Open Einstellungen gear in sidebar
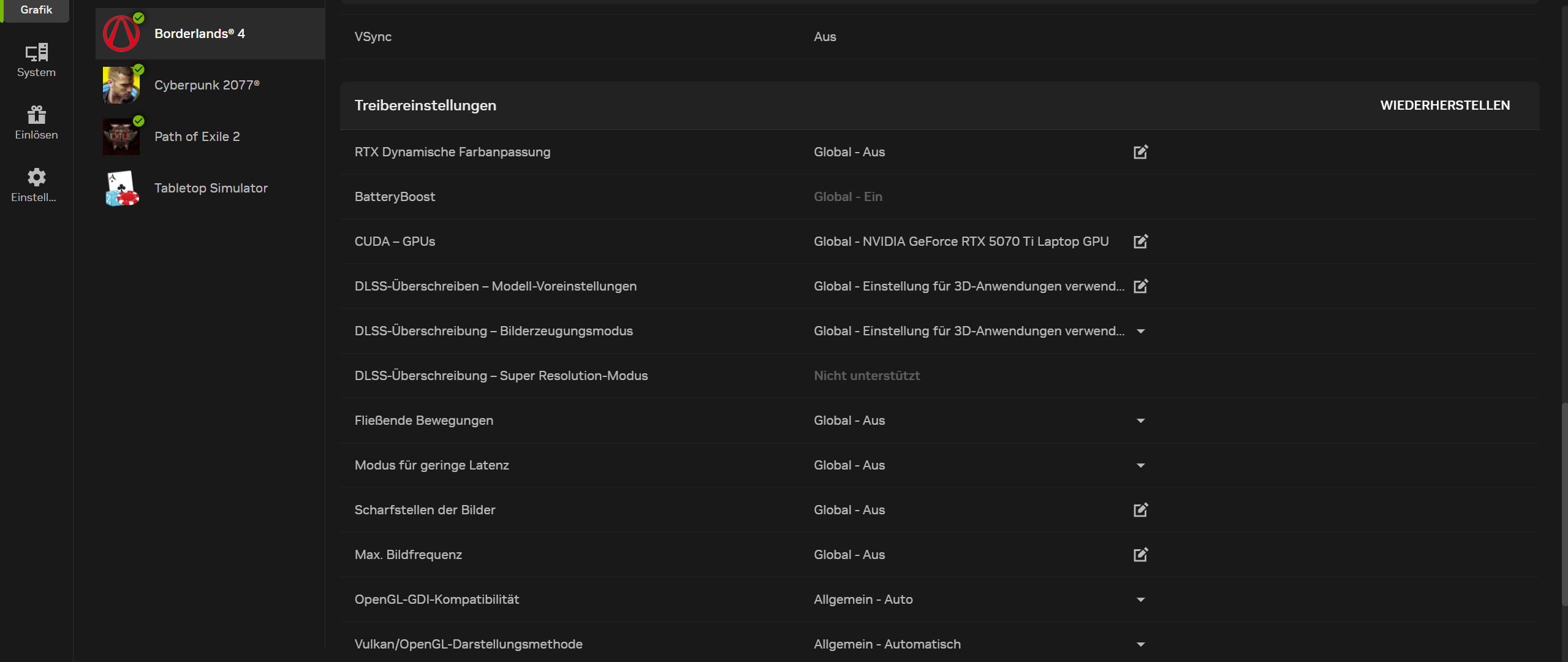Screen dimensions: 1568x662 tap(36, 185)
